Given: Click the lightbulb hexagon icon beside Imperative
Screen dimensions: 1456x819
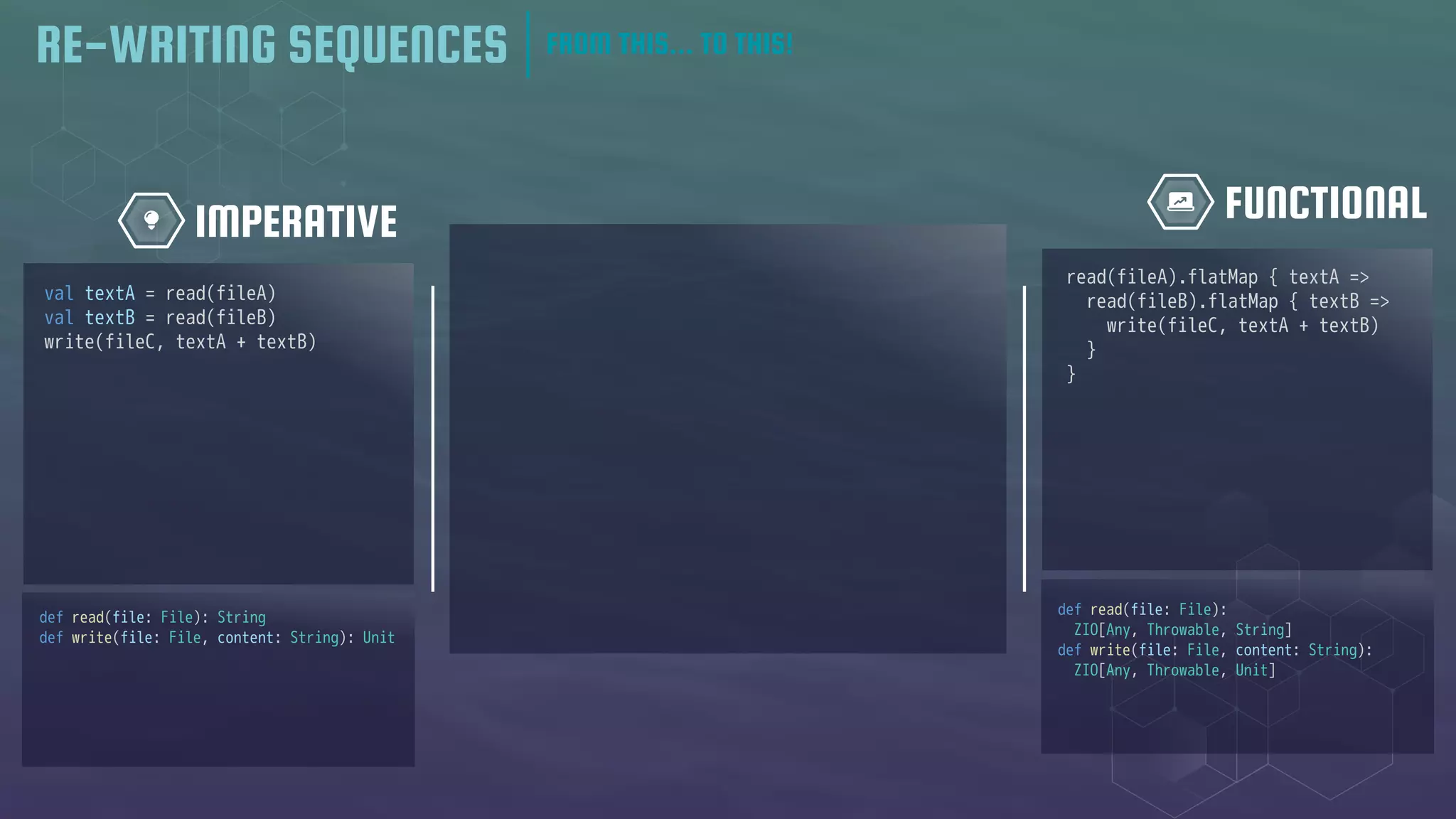Looking at the screenshot, I should click(151, 220).
